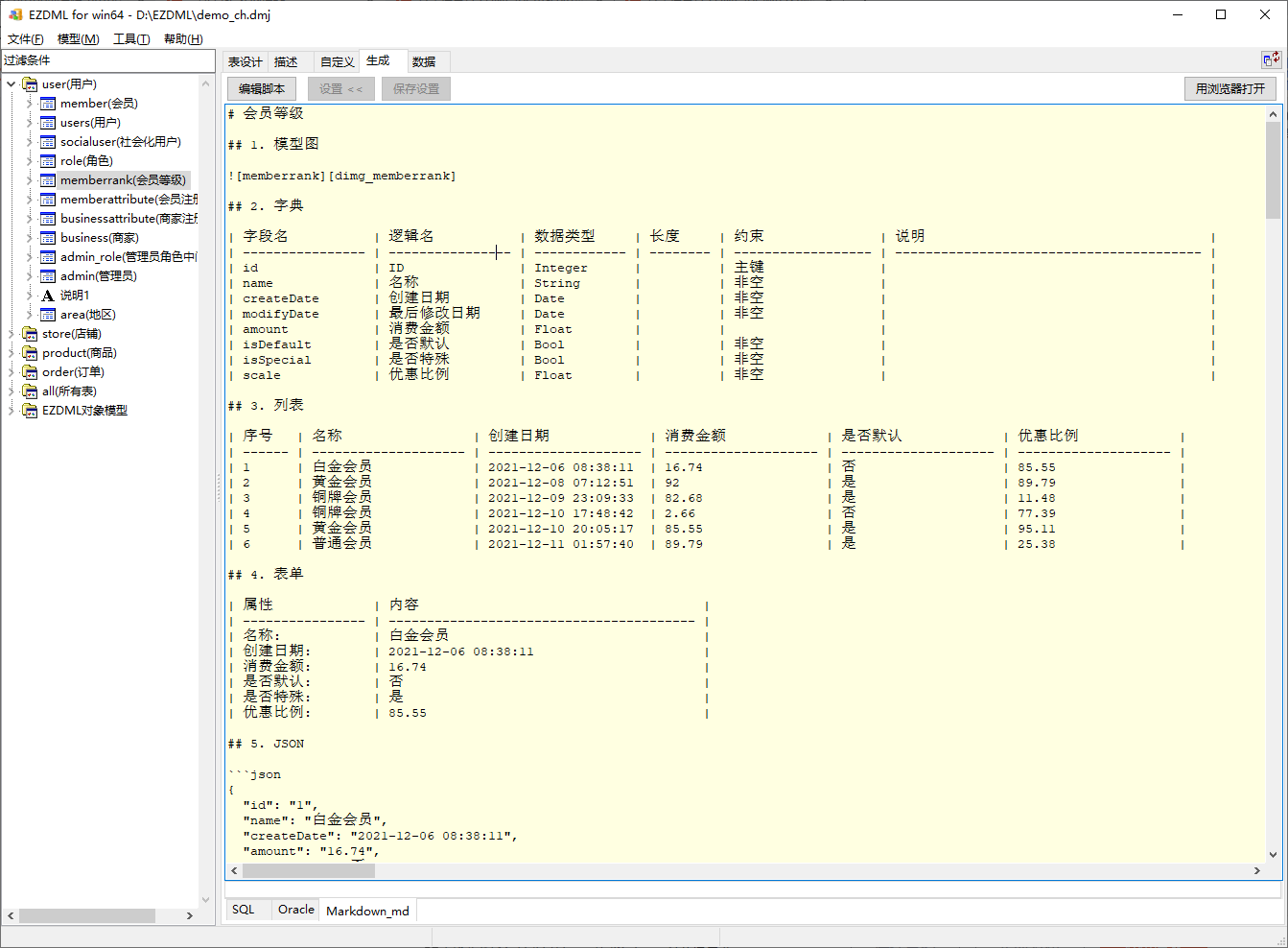Image resolution: width=1288 pixels, height=948 pixels.
Task: Click the tree panel horizontal scrollbar thumb
Action: 87,916
